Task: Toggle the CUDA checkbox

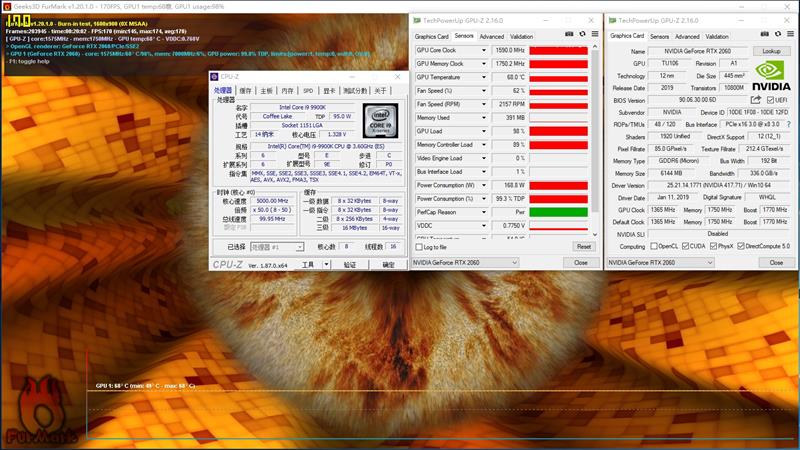Action: [x=685, y=246]
